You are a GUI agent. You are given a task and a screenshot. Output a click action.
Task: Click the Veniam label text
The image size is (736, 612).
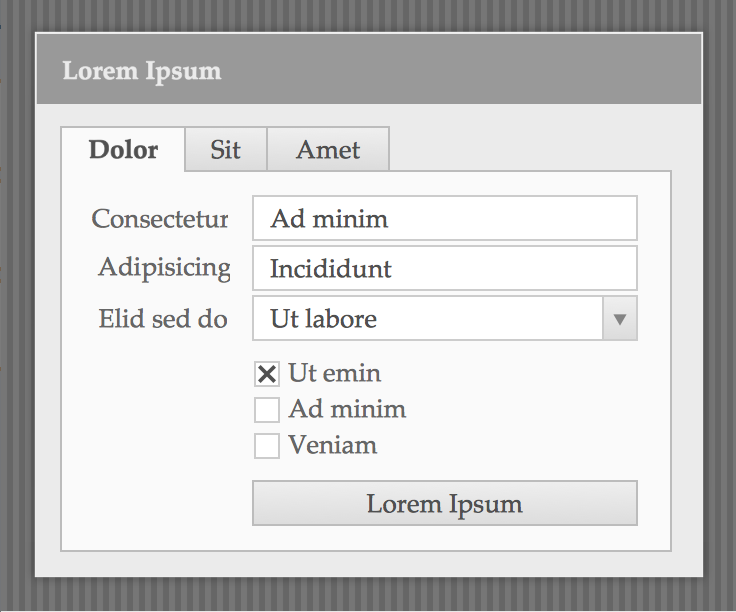[332, 445]
